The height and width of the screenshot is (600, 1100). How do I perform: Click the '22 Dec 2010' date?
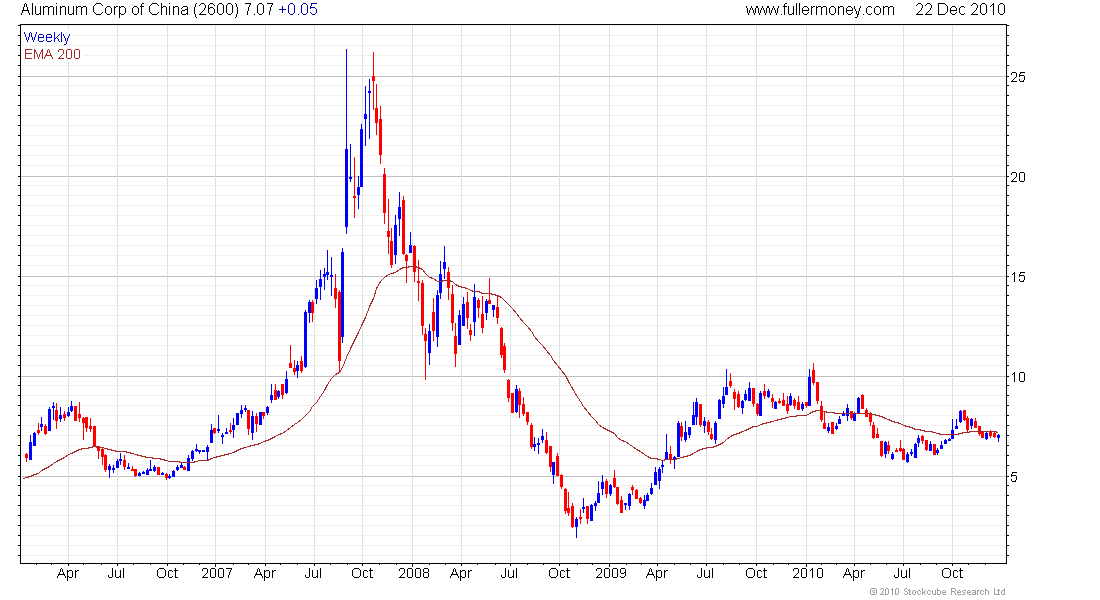pos(960,10)
